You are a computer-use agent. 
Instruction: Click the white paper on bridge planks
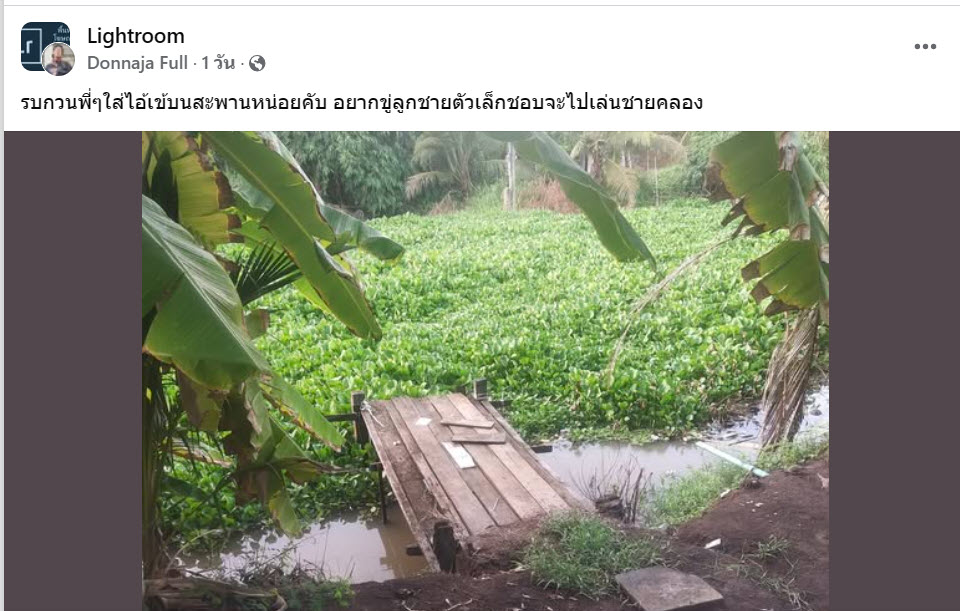(x=459, y=455)
